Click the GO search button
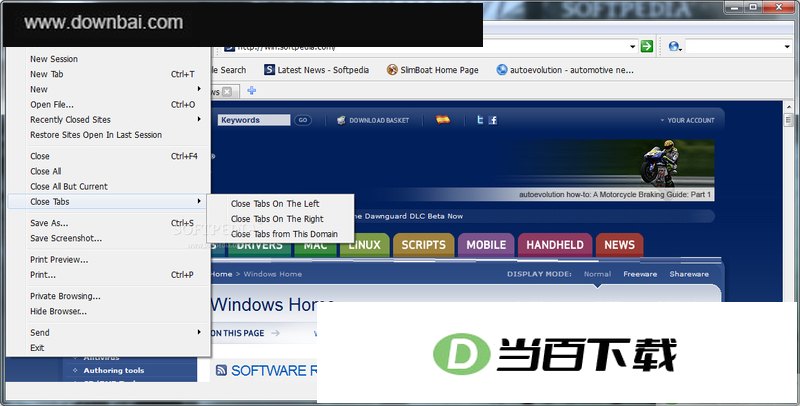 (303, 120)
